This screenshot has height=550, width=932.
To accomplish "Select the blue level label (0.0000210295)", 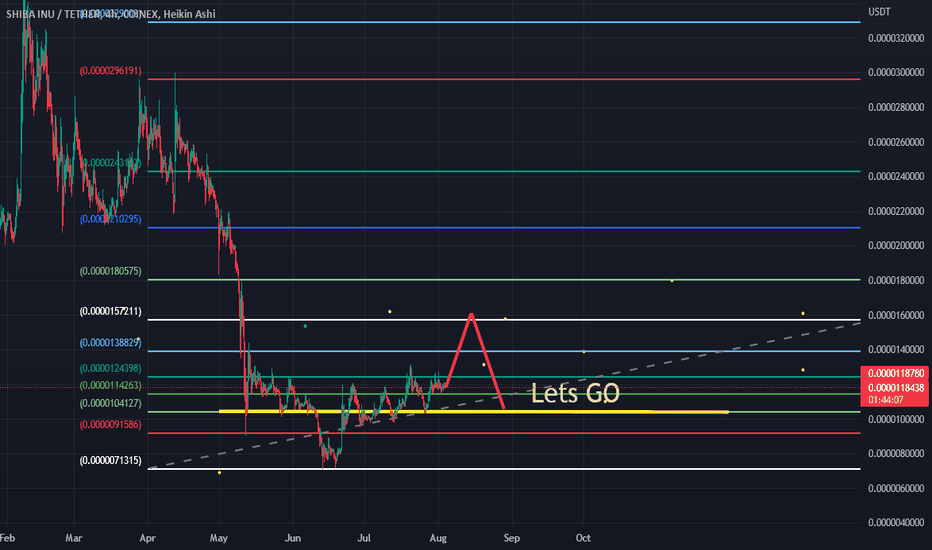I will pyautogui.click(x=111, y=219).
